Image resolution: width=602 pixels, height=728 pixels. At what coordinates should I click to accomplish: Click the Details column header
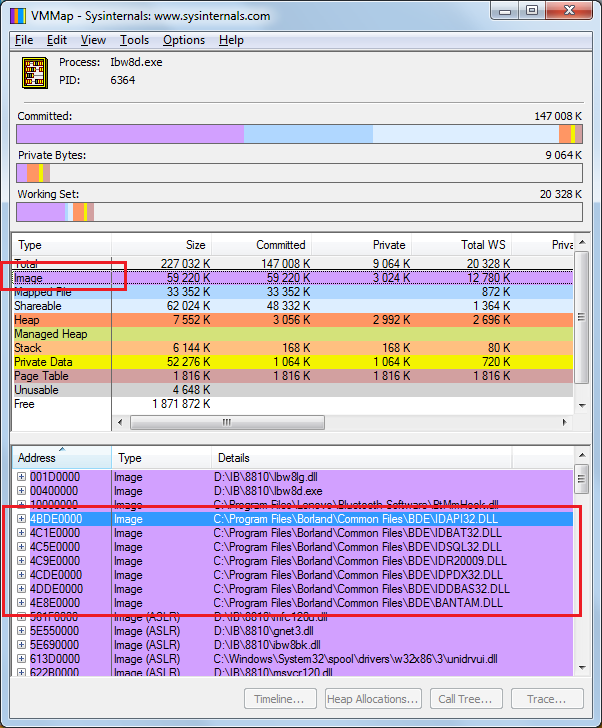(362, 458)
